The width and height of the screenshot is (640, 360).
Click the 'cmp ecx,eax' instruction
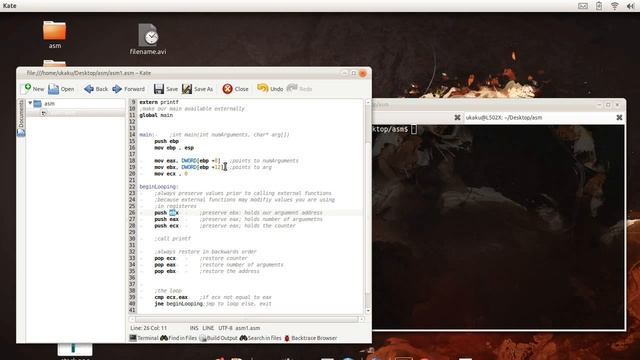[x=171, y=297]
